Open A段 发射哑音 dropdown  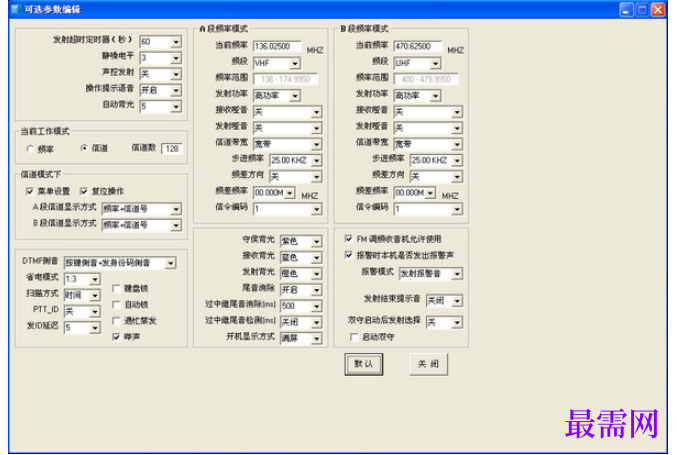click(x=288, y=128)
